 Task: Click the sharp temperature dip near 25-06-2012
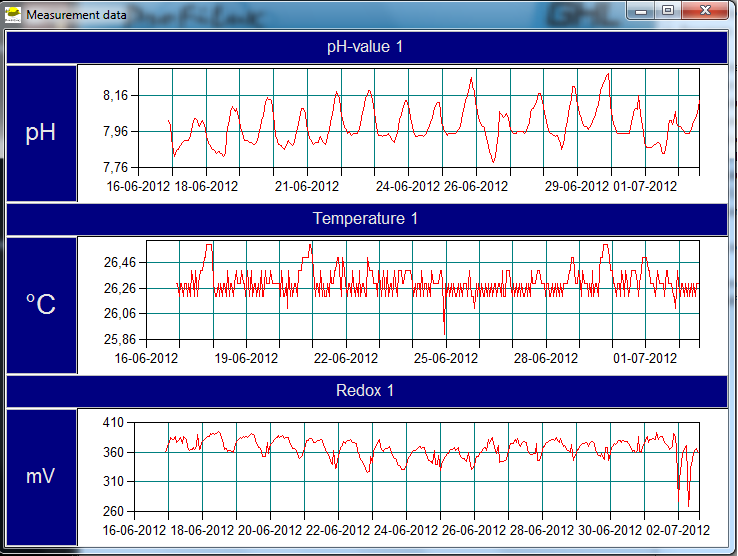[444, 330]
